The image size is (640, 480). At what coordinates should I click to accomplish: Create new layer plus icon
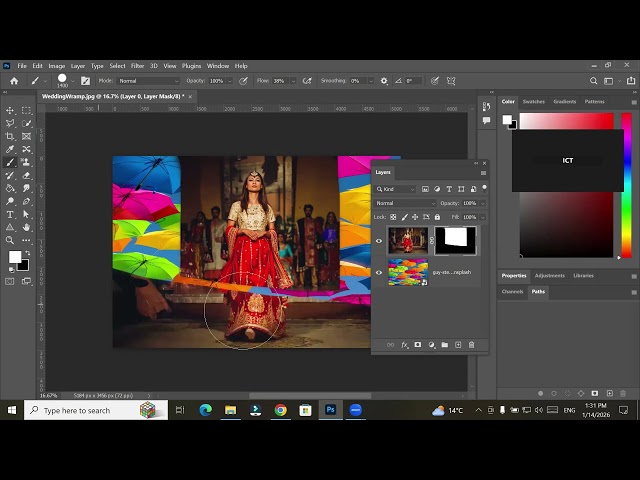pyautogui.click(x=458, y=345)
